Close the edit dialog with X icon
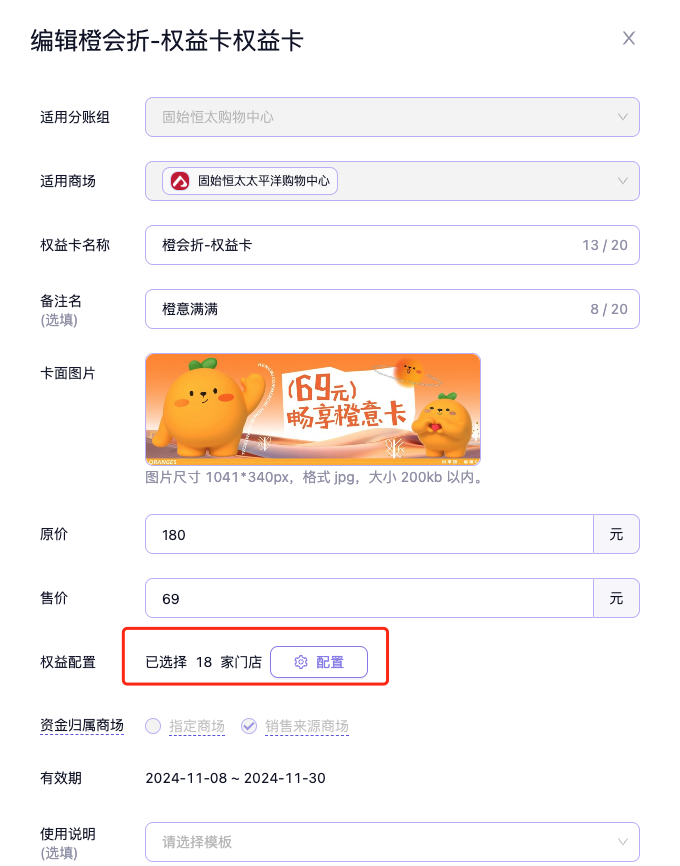This screenshot has width=680, height=866. (x=629, y=39)
